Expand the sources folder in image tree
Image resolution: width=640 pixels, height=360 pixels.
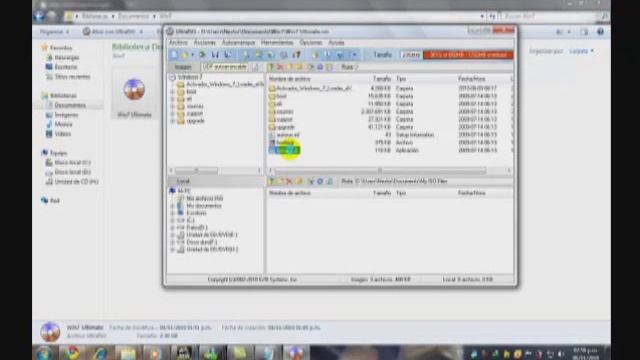click(x=173, y=107)
